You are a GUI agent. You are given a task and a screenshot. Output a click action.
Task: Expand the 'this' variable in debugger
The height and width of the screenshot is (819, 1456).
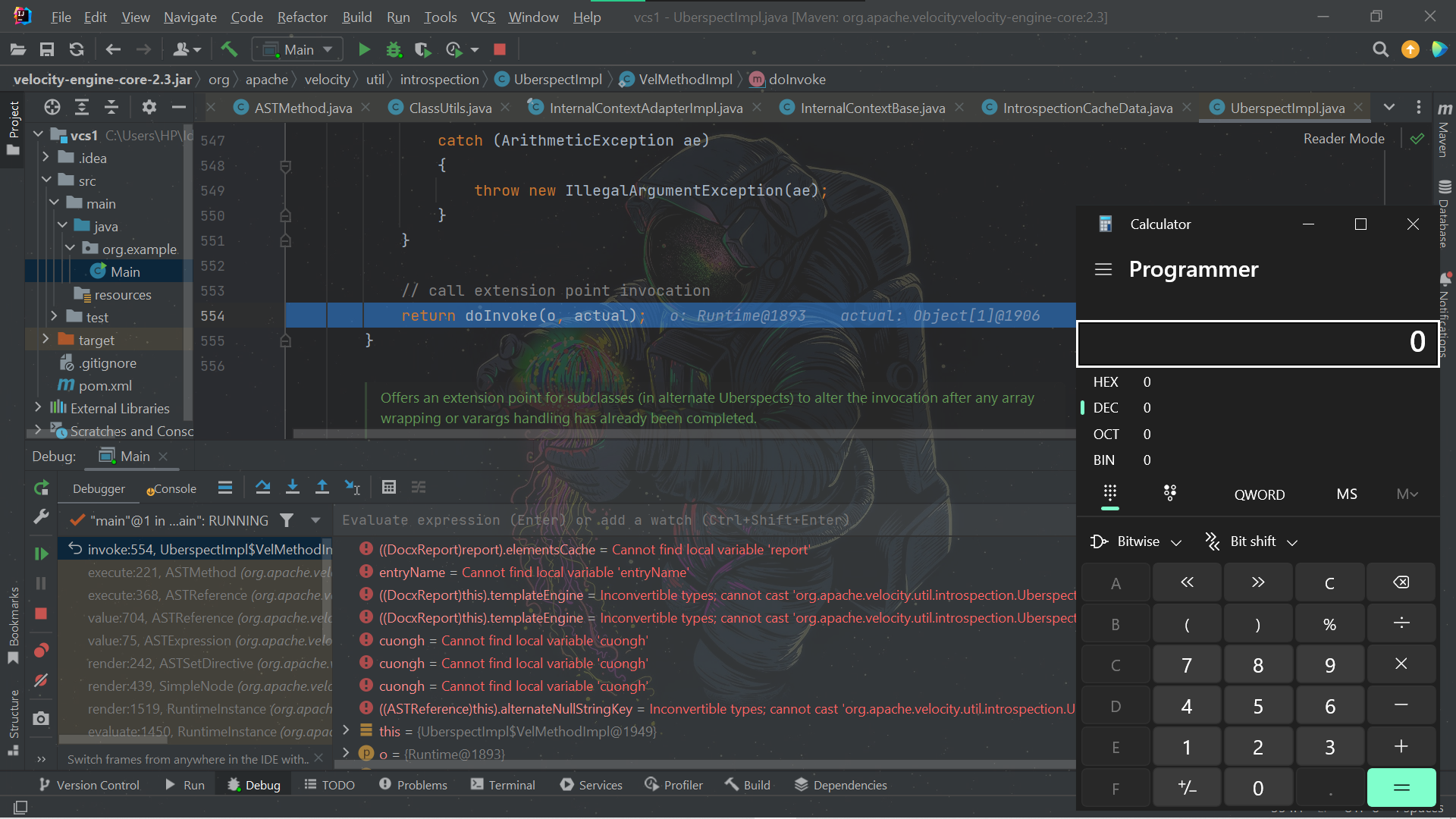[x=347, y=730]
